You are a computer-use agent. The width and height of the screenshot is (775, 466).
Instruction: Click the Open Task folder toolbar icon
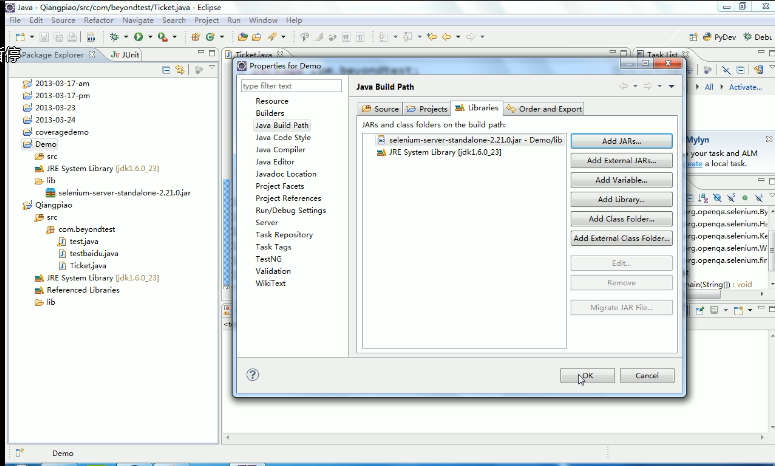257,37
